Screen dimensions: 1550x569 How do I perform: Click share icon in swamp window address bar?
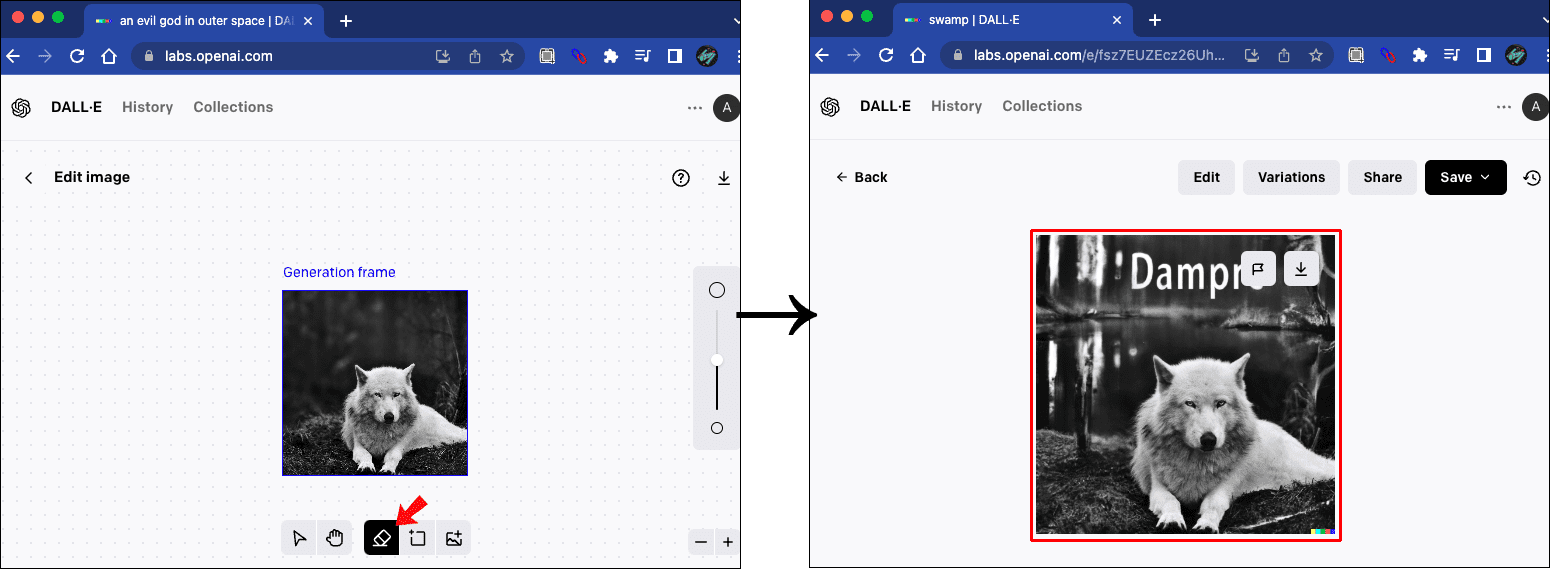(1284, 55)
